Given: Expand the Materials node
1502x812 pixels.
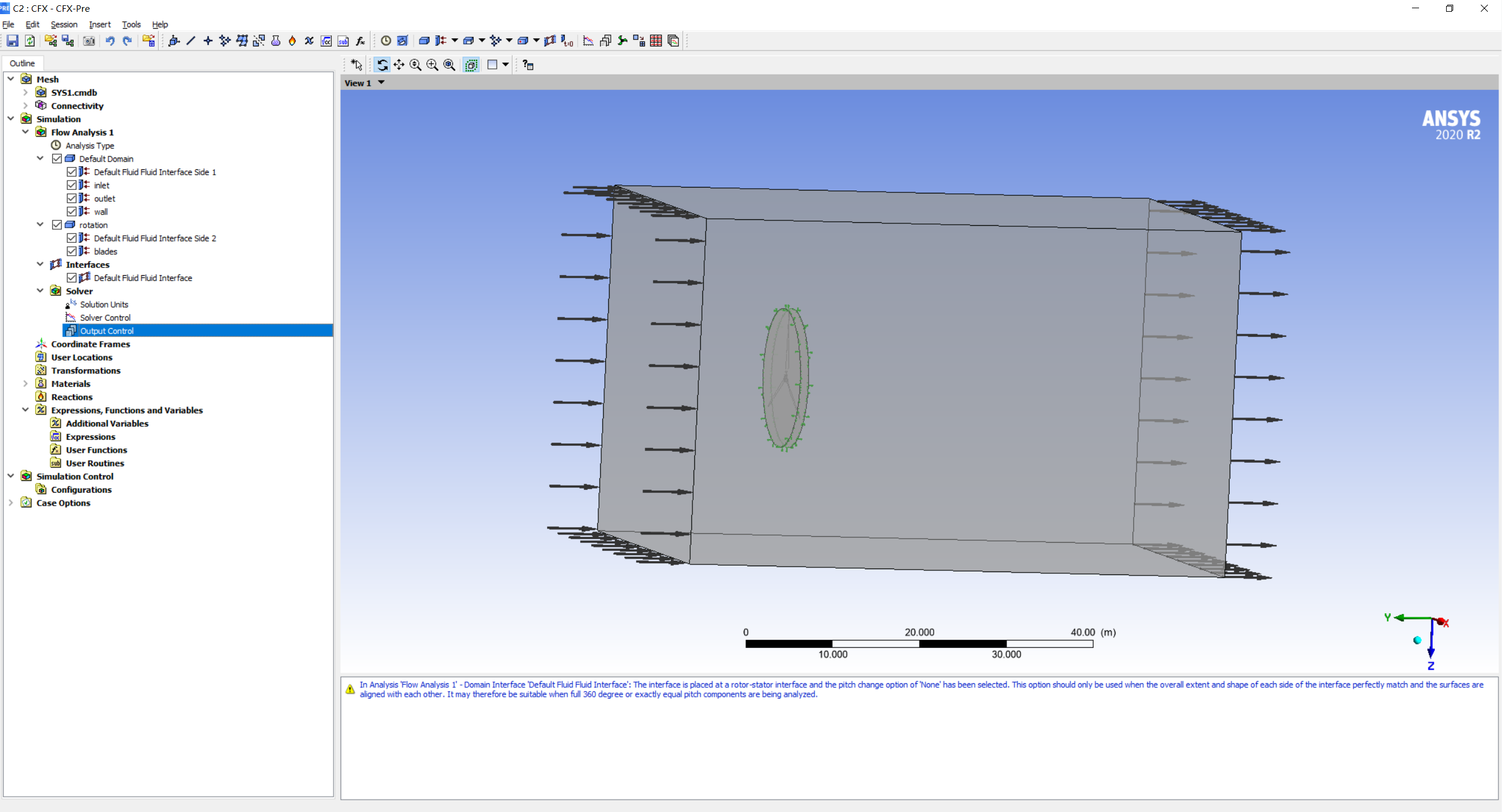Looking at the screenshot, I should point(25,383).
